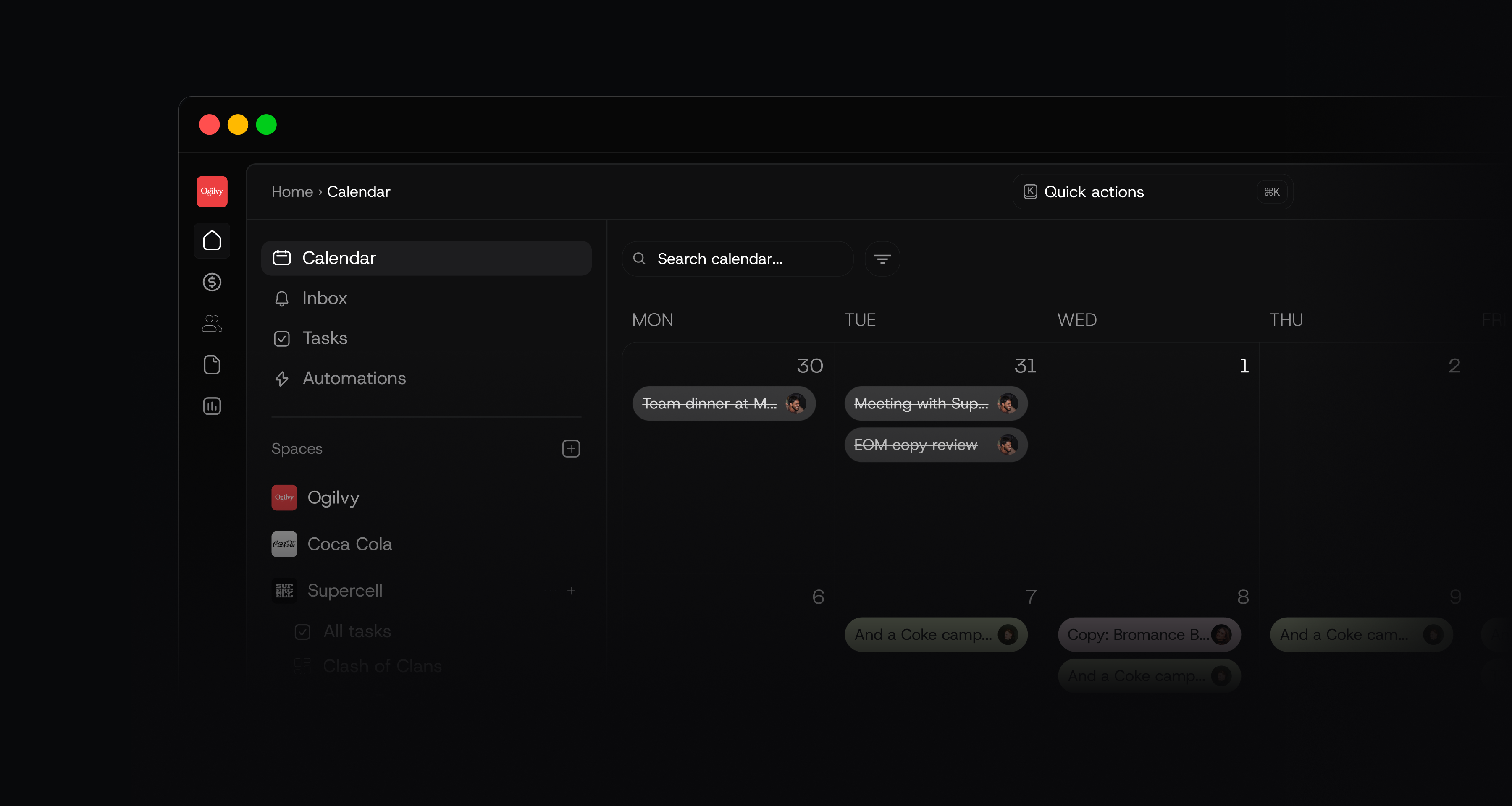Click the red window close dot
This screenshot has height=806, width=1512.
(x=210, y=124)
